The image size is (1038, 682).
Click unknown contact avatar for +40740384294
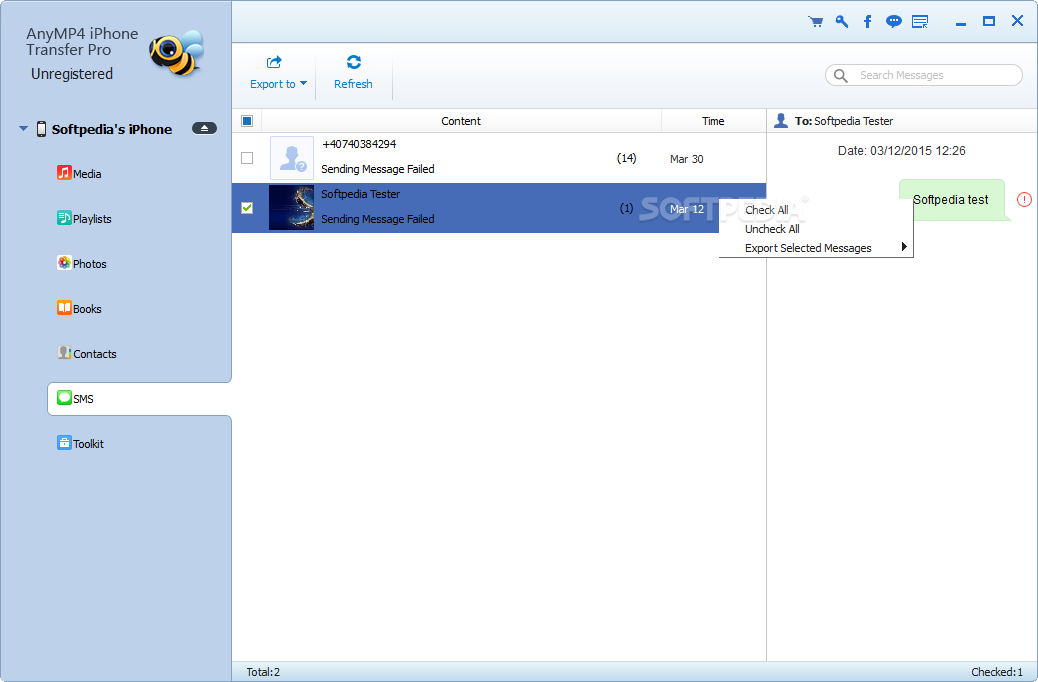pyautogui.click(x=292, y=158)
